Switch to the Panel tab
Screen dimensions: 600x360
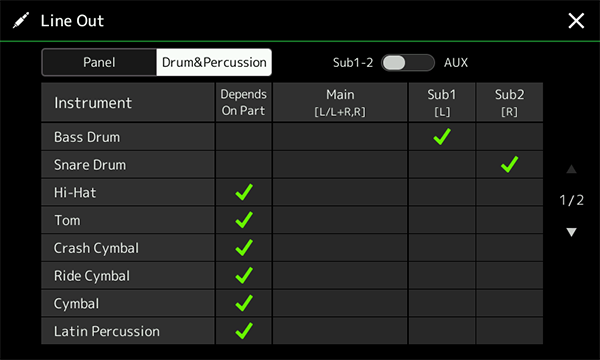(99, 62)
